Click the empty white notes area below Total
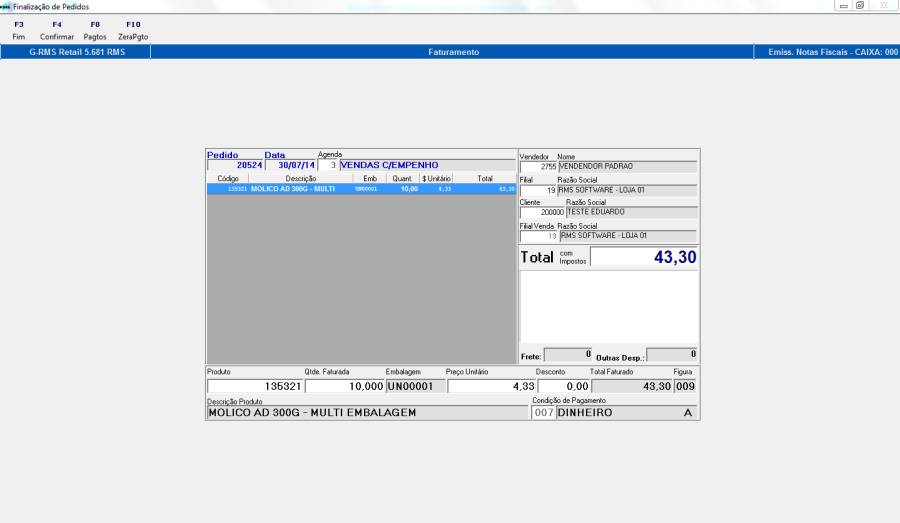Screen dimensions: 900x523 pos(609,307)
